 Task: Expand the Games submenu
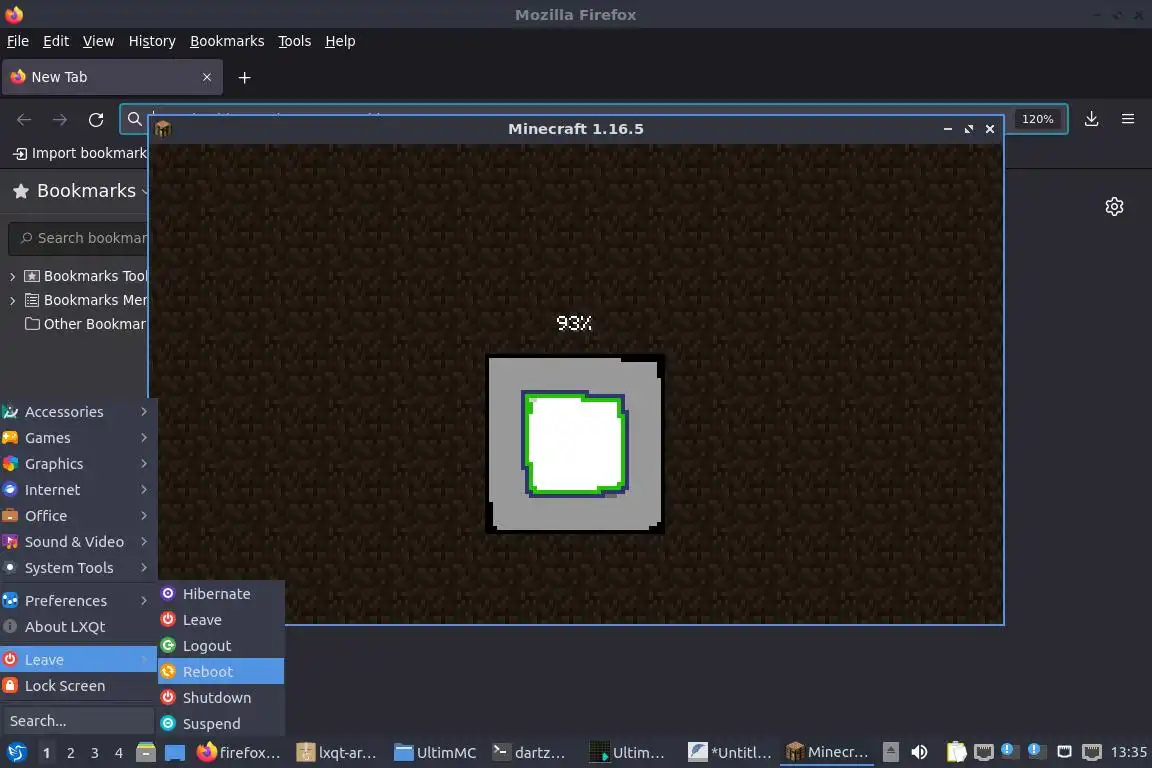(x=79, y=437)
